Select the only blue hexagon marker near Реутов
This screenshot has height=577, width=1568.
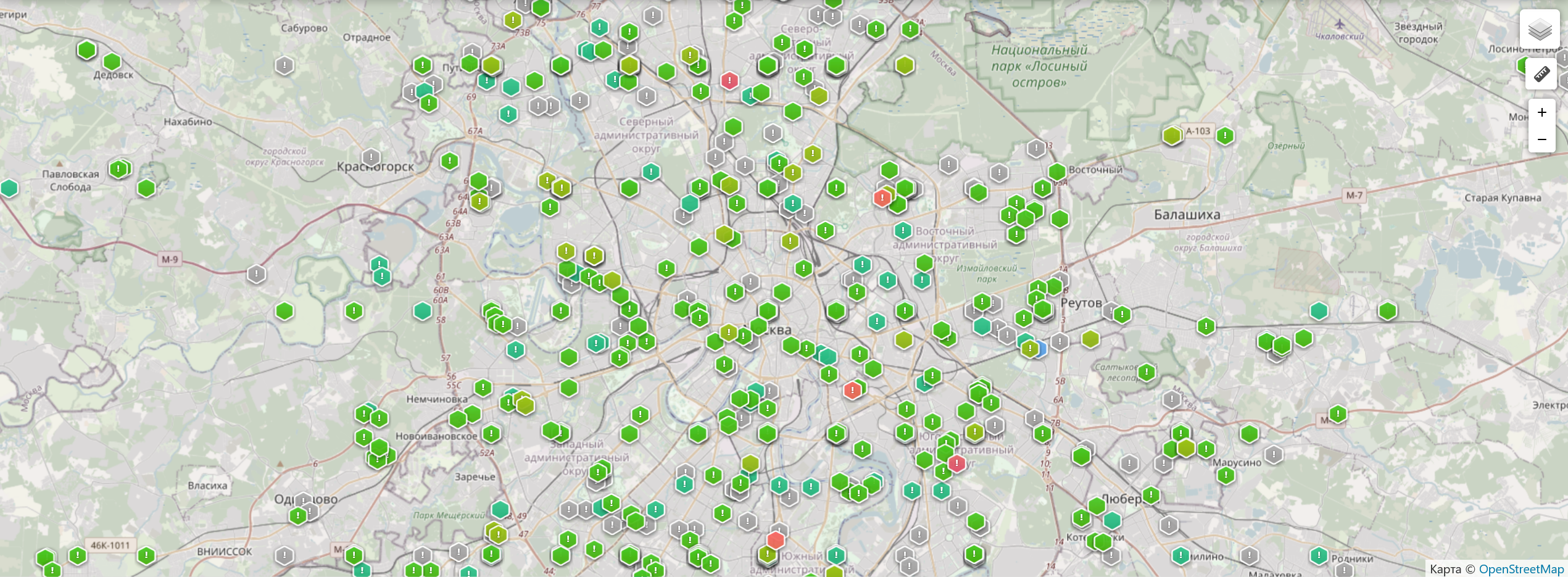click(1040, 349)
